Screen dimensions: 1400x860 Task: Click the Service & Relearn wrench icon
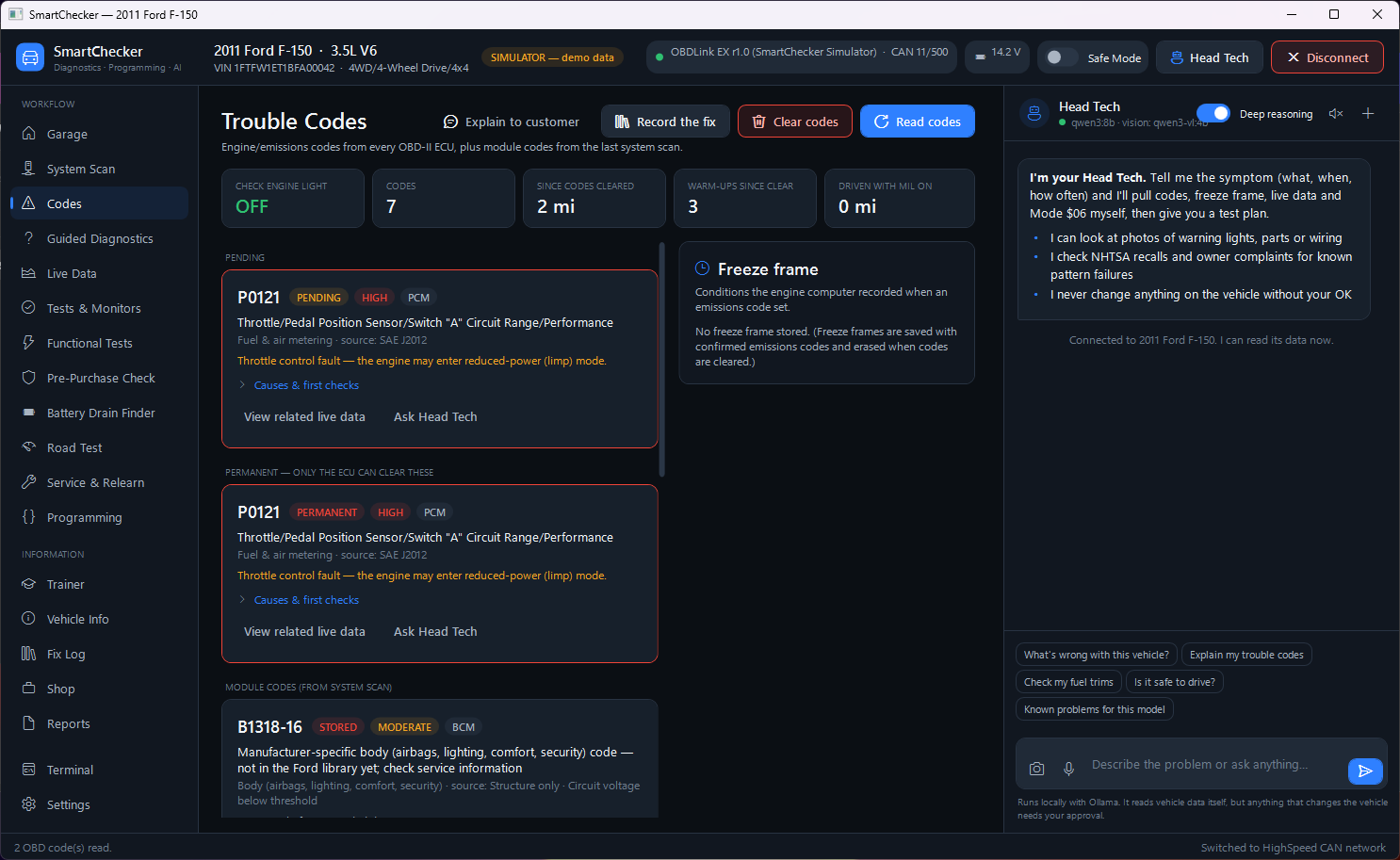29,482
